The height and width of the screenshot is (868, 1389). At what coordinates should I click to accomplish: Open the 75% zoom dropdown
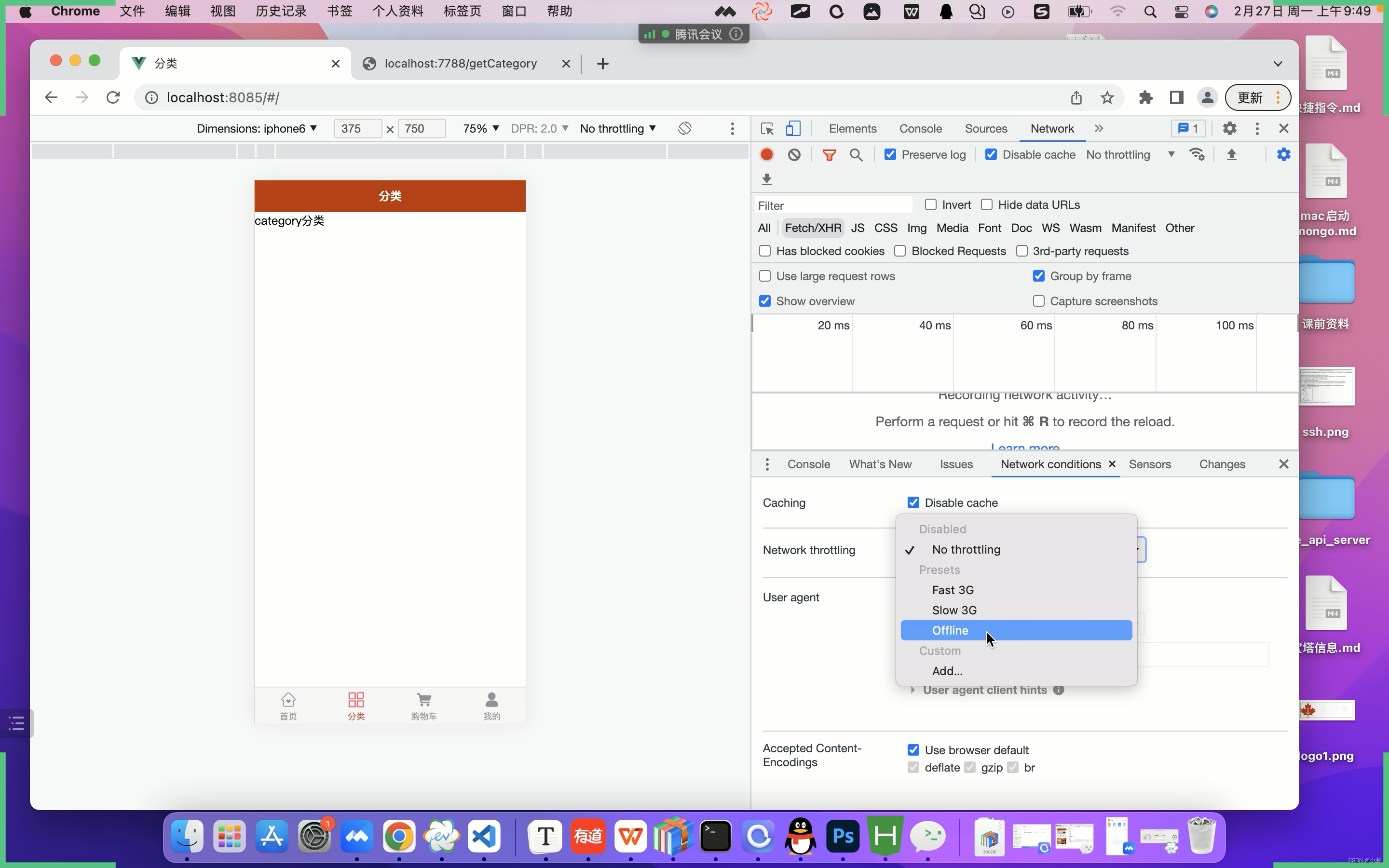pyautogui.click(x=480, y=129)
